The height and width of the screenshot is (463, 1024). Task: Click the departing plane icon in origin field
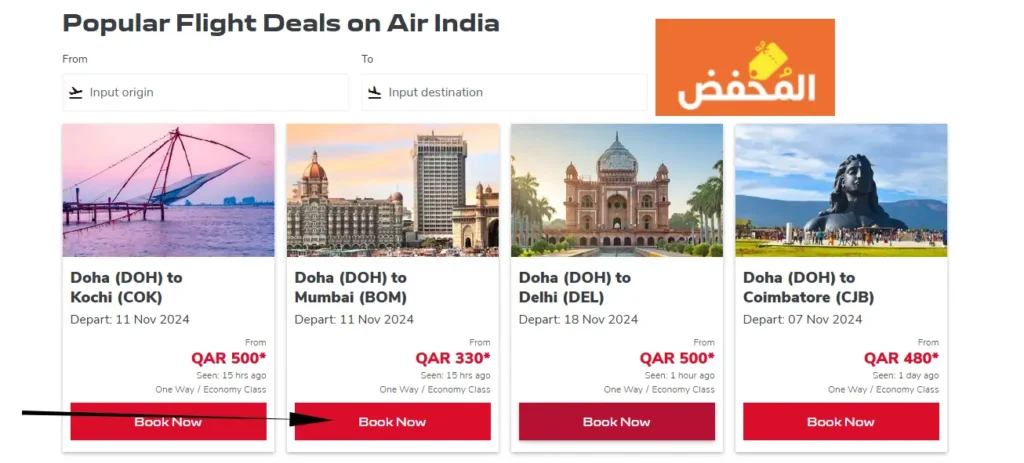click(76, 92)
